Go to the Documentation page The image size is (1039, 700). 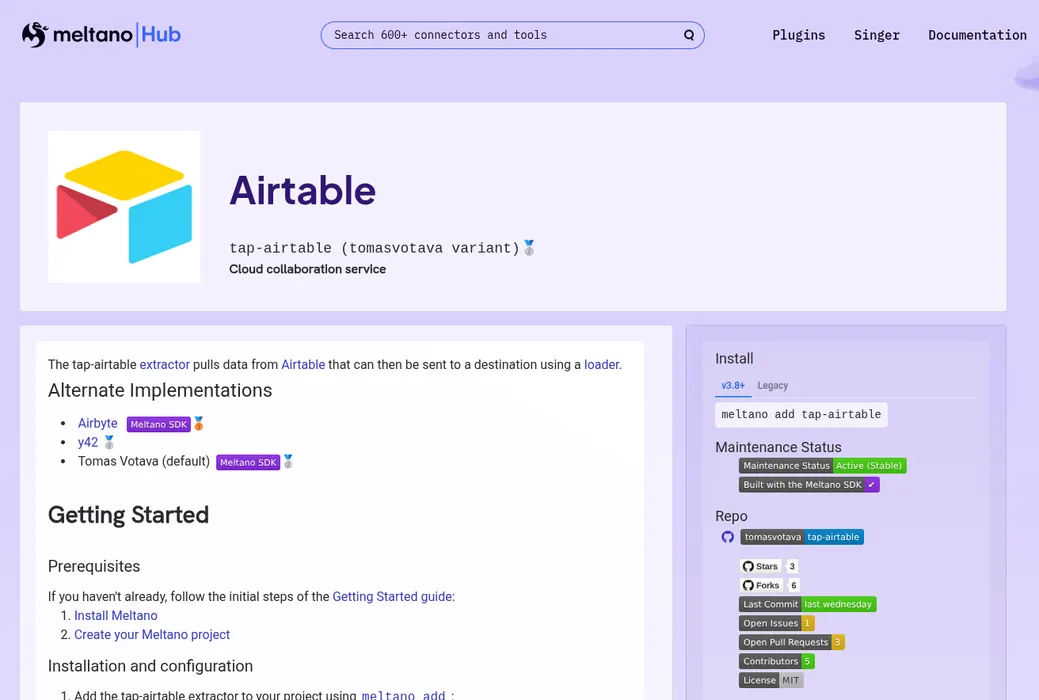pos(976,35)
